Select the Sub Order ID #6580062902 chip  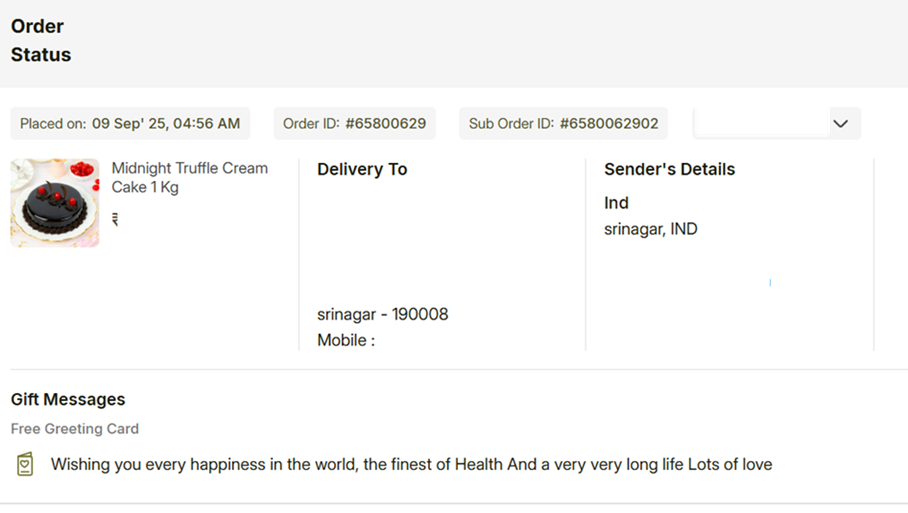(563, 124)
